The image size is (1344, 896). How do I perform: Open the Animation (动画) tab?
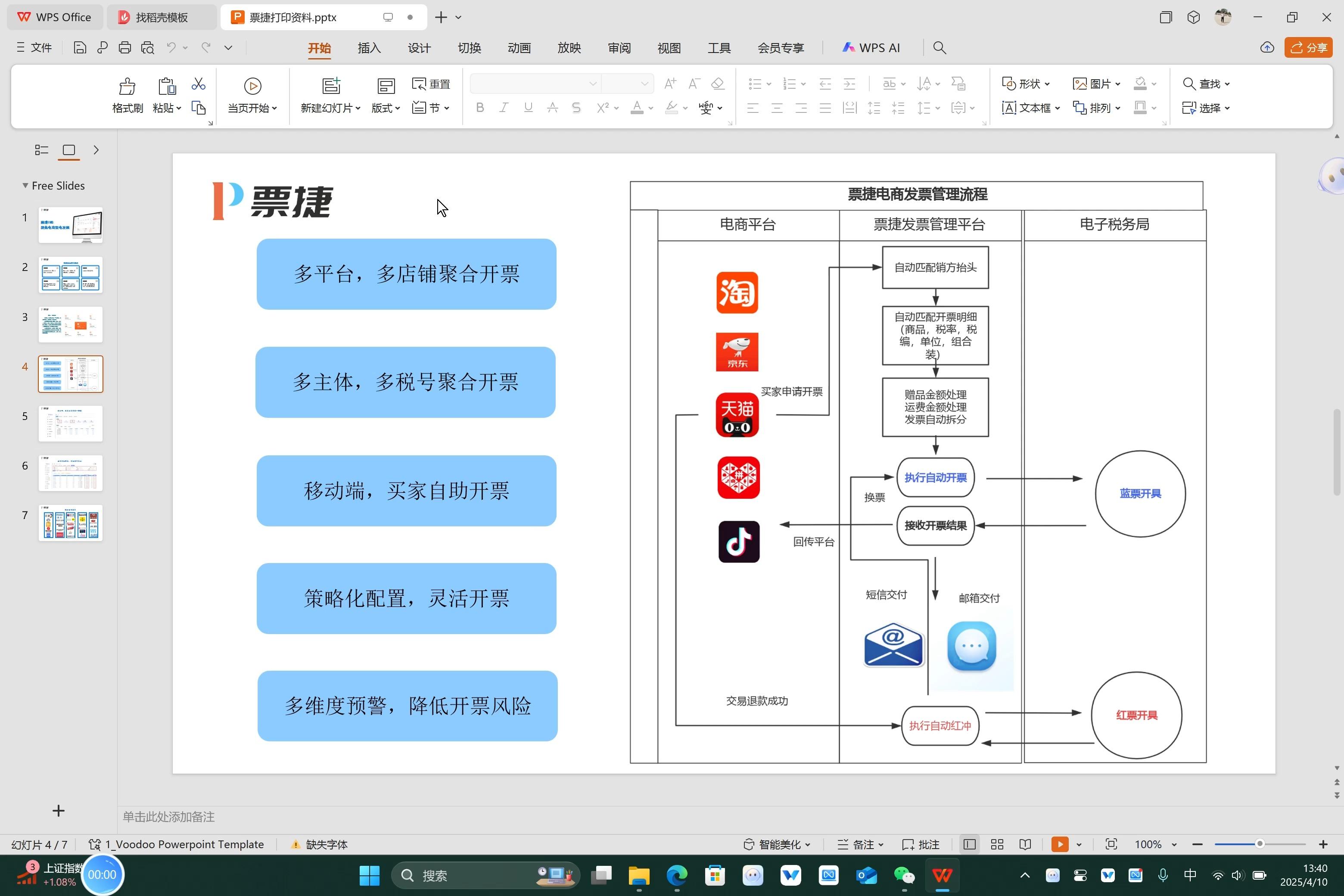point(519,48)
